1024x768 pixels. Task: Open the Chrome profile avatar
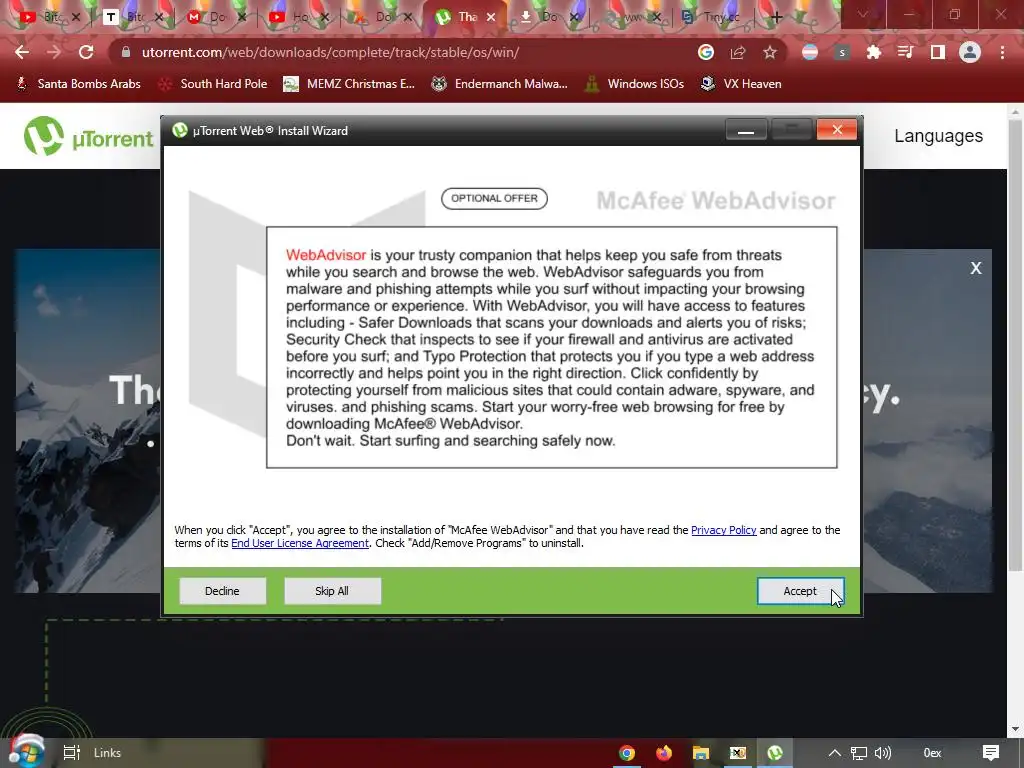pos(970,52)
